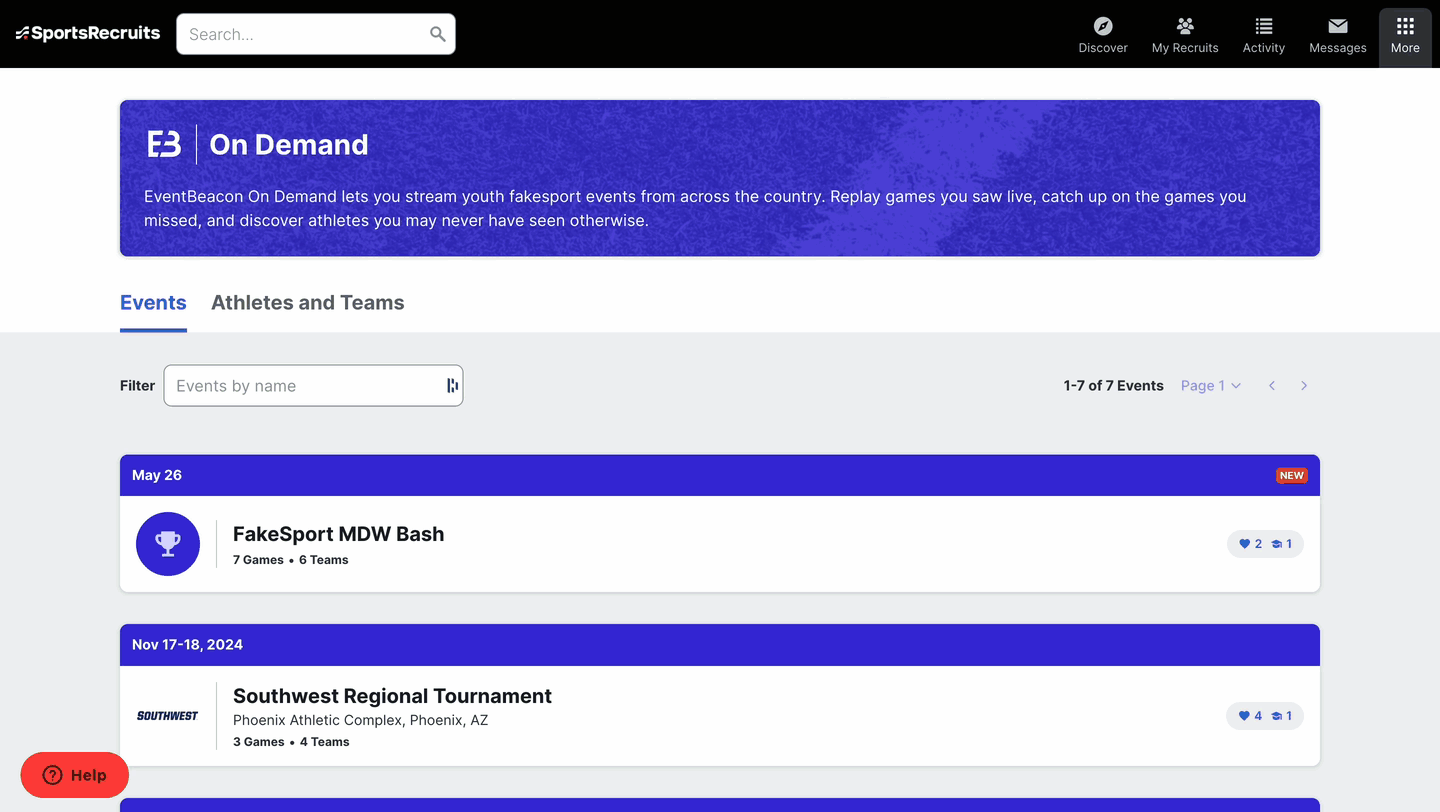Click the On Demand banner title

coord(289,145)
